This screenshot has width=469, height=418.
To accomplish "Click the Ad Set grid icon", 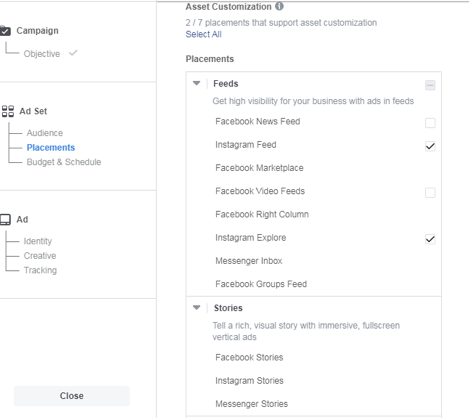I will pos(8,111).
